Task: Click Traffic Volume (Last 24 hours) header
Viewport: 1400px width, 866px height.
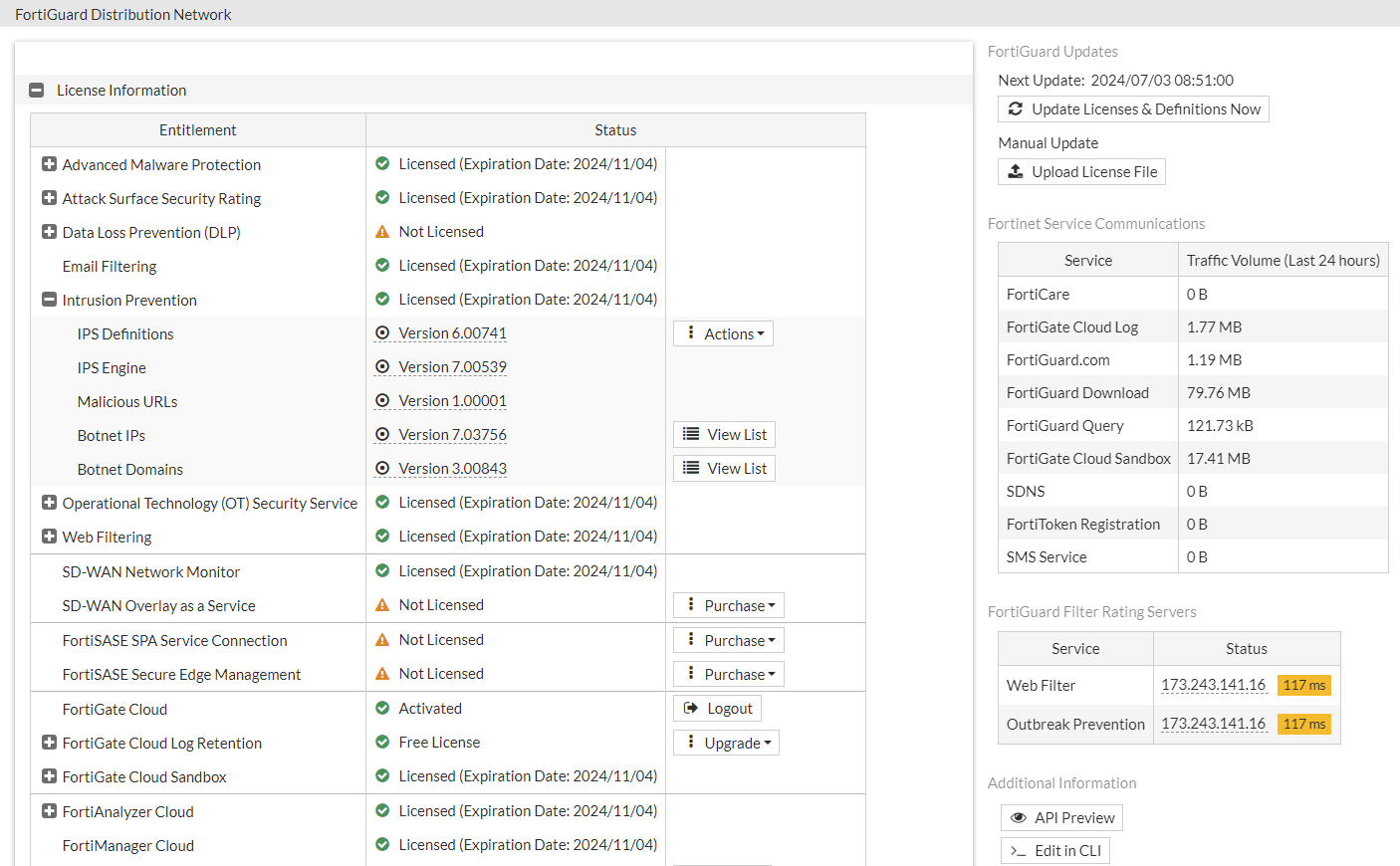Action: [x=1283, y=261]
